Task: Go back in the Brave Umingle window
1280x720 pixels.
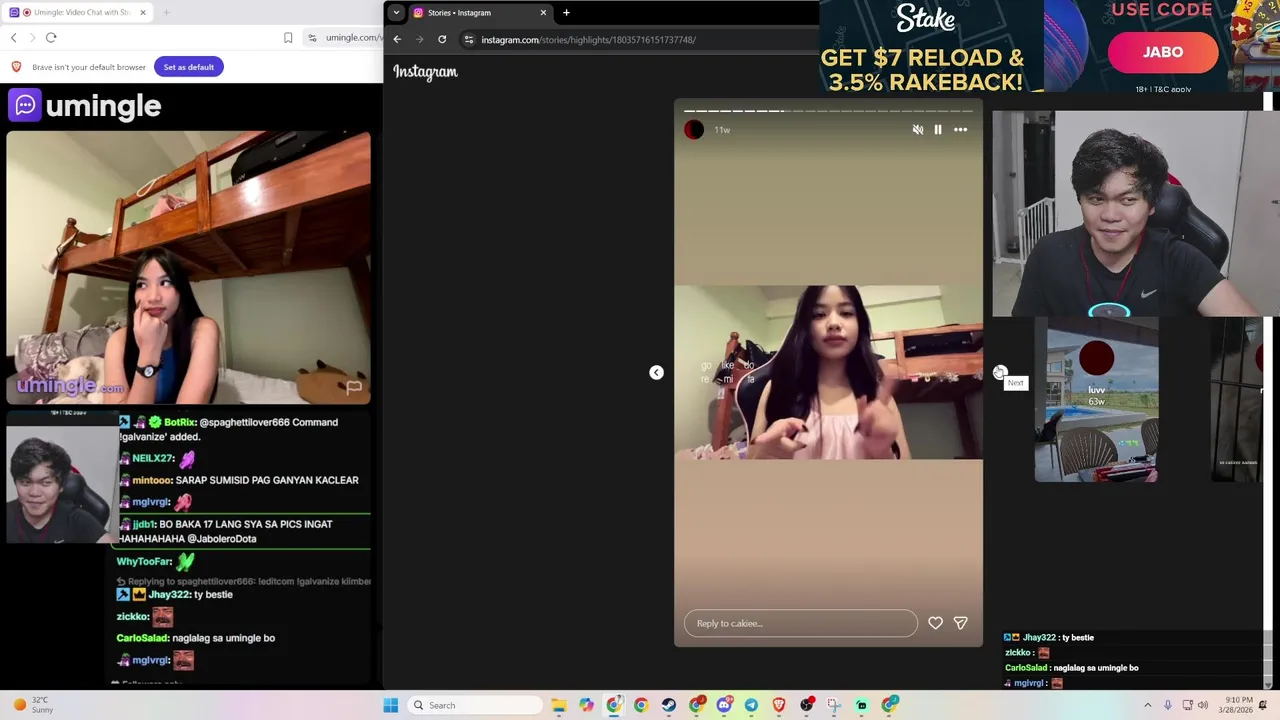Action: point(13,38)
